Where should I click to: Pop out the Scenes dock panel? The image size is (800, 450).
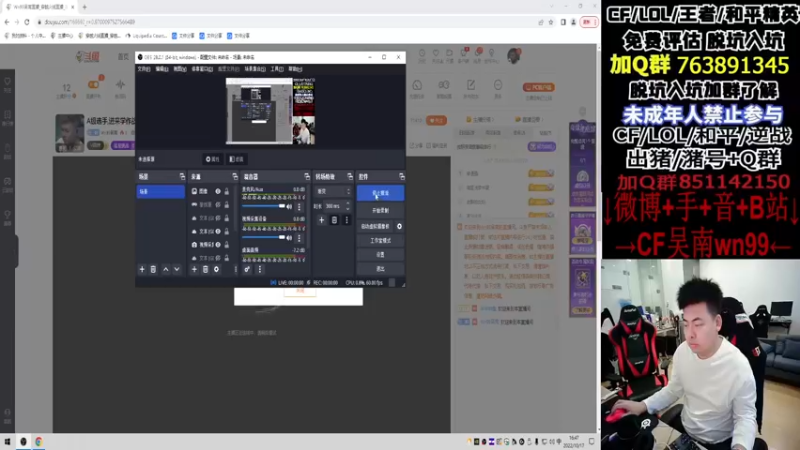182,177
